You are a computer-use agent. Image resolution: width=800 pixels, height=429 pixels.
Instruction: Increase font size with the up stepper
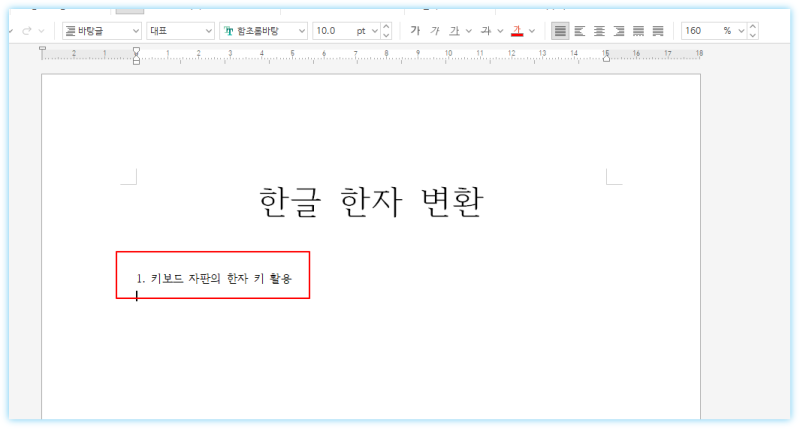(x=387, y=27)
